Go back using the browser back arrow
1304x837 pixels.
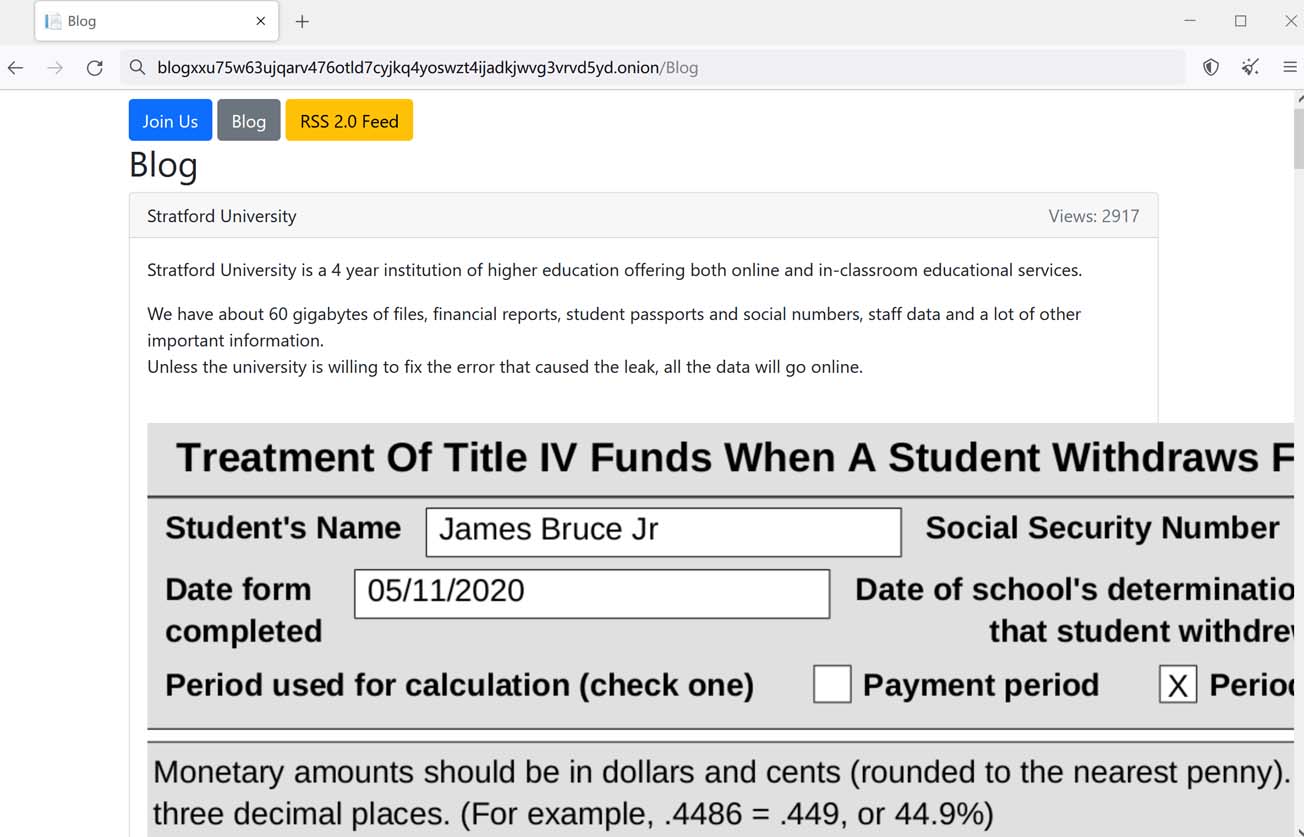pyautogui.click(x=16, y=68)
